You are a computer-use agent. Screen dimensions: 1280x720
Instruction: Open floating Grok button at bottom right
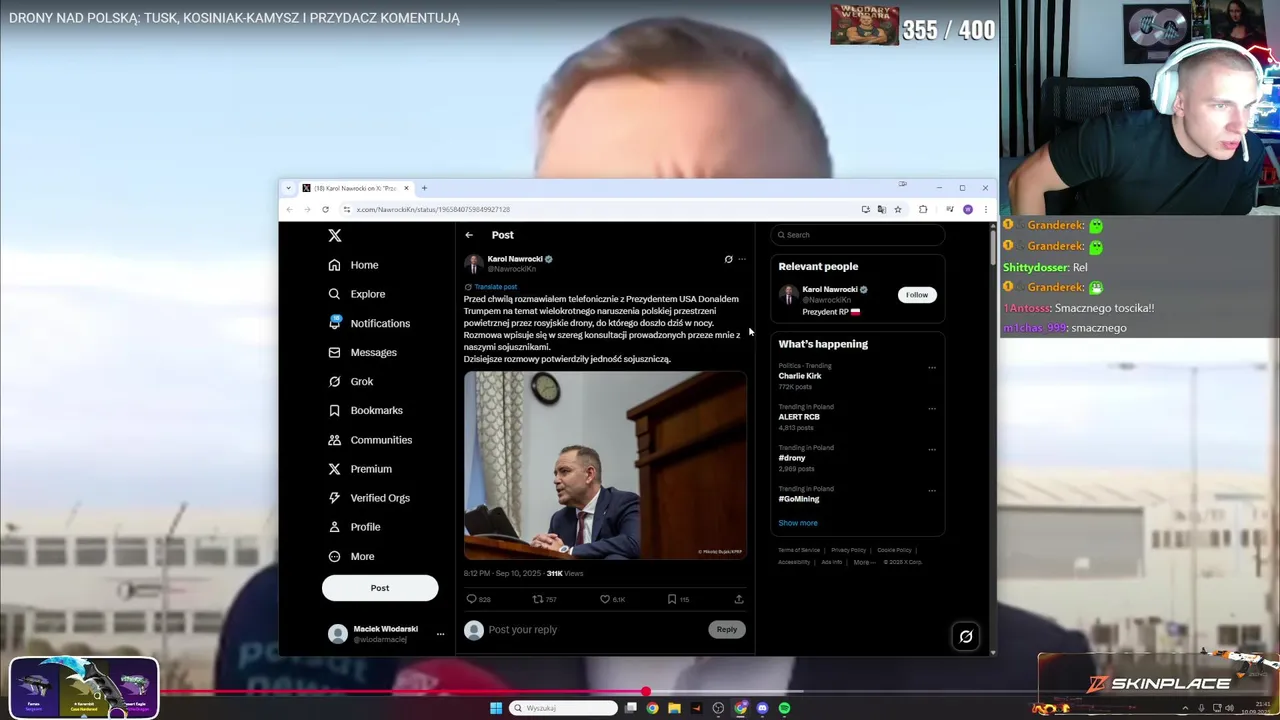tap(966, 636)
